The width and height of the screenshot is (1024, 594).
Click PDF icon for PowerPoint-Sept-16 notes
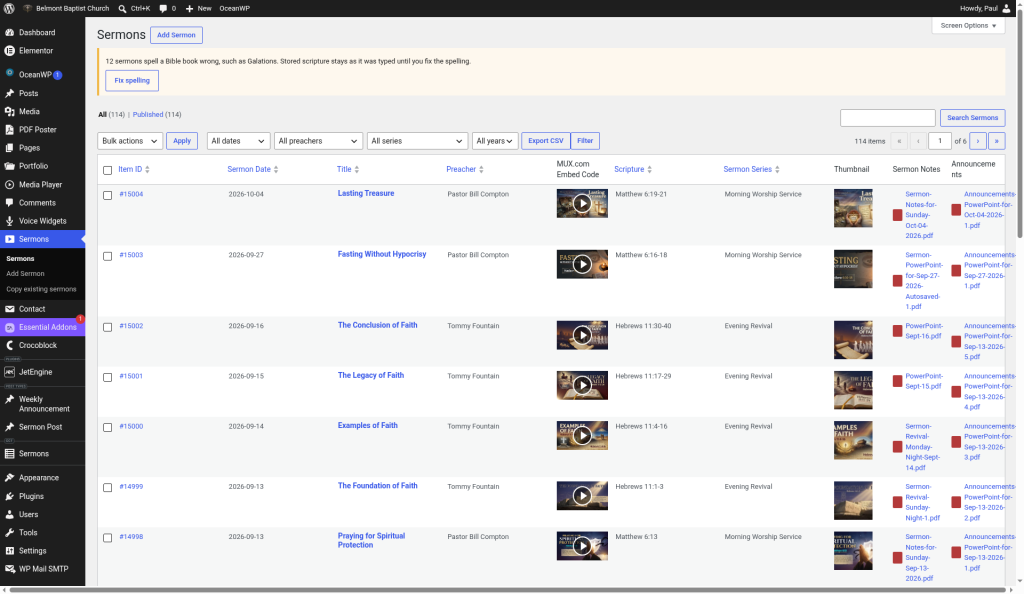point(897,332)
